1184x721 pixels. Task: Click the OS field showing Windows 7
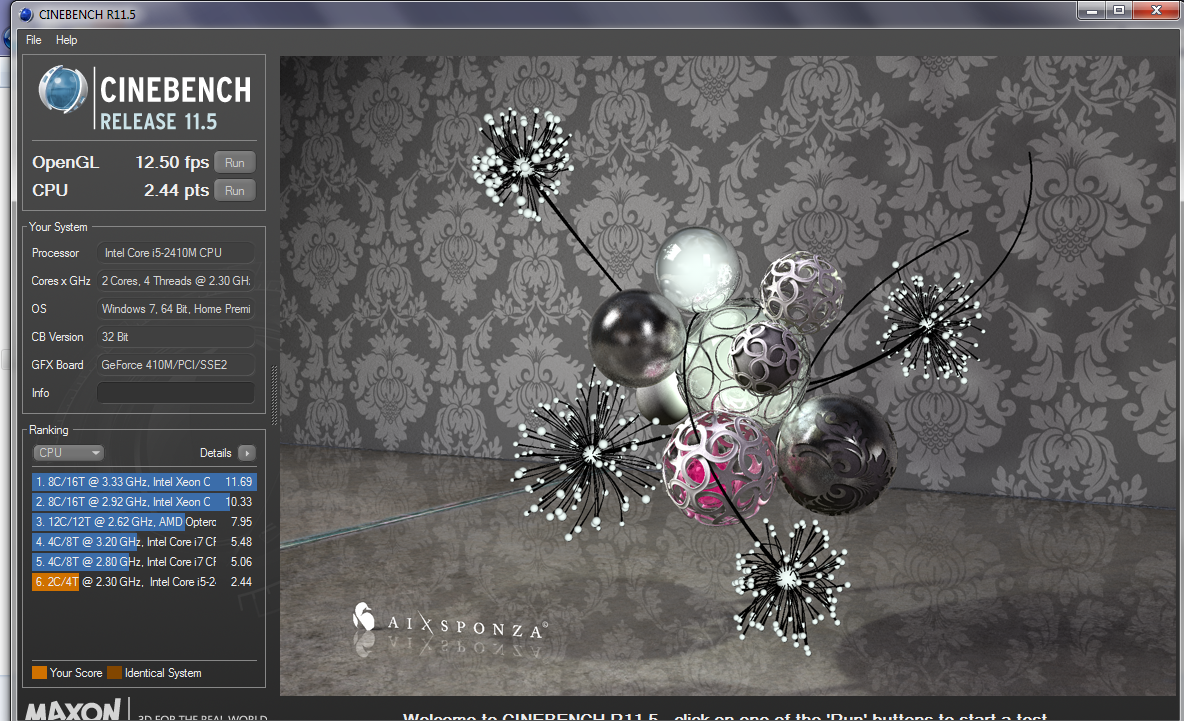pos(175,309)
